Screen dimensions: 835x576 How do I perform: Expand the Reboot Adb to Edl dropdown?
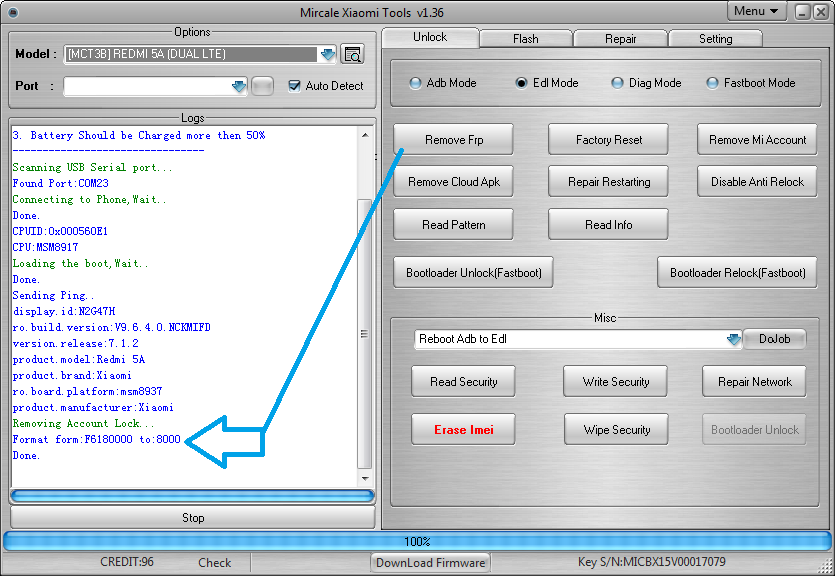tap(733, 339)
